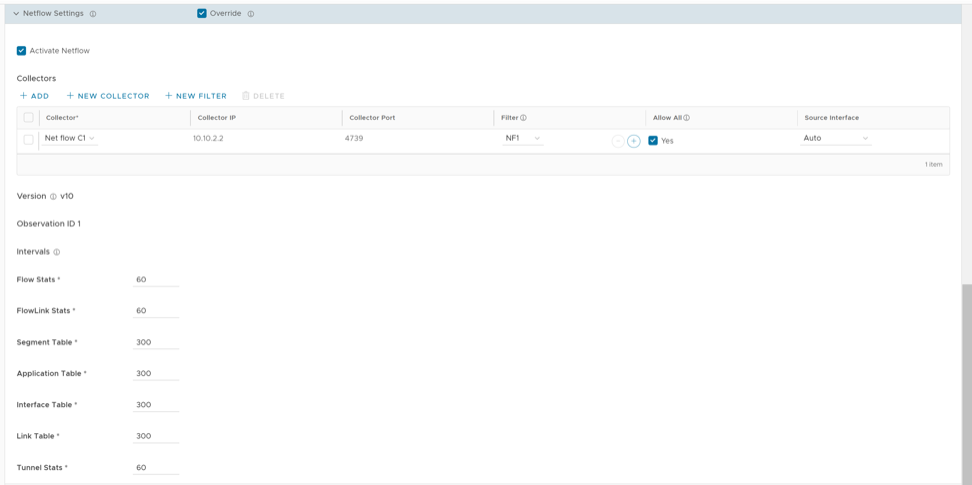Open the NF1 filter dropdown
The height and width of the screenshot is (485, 972).
[523, 139]
